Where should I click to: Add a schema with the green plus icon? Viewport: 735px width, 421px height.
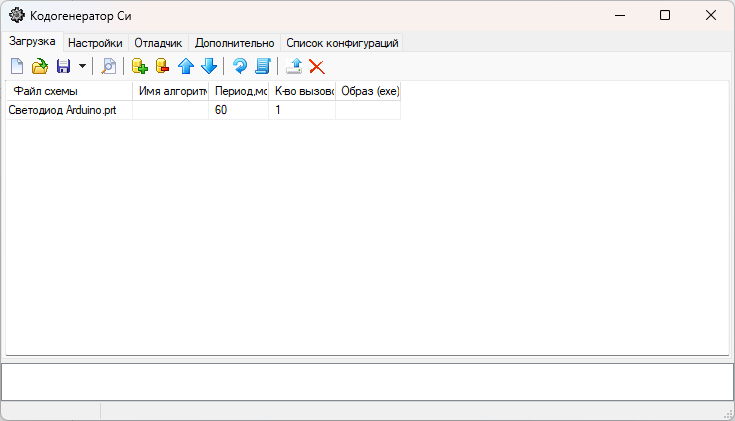(139, 67)
